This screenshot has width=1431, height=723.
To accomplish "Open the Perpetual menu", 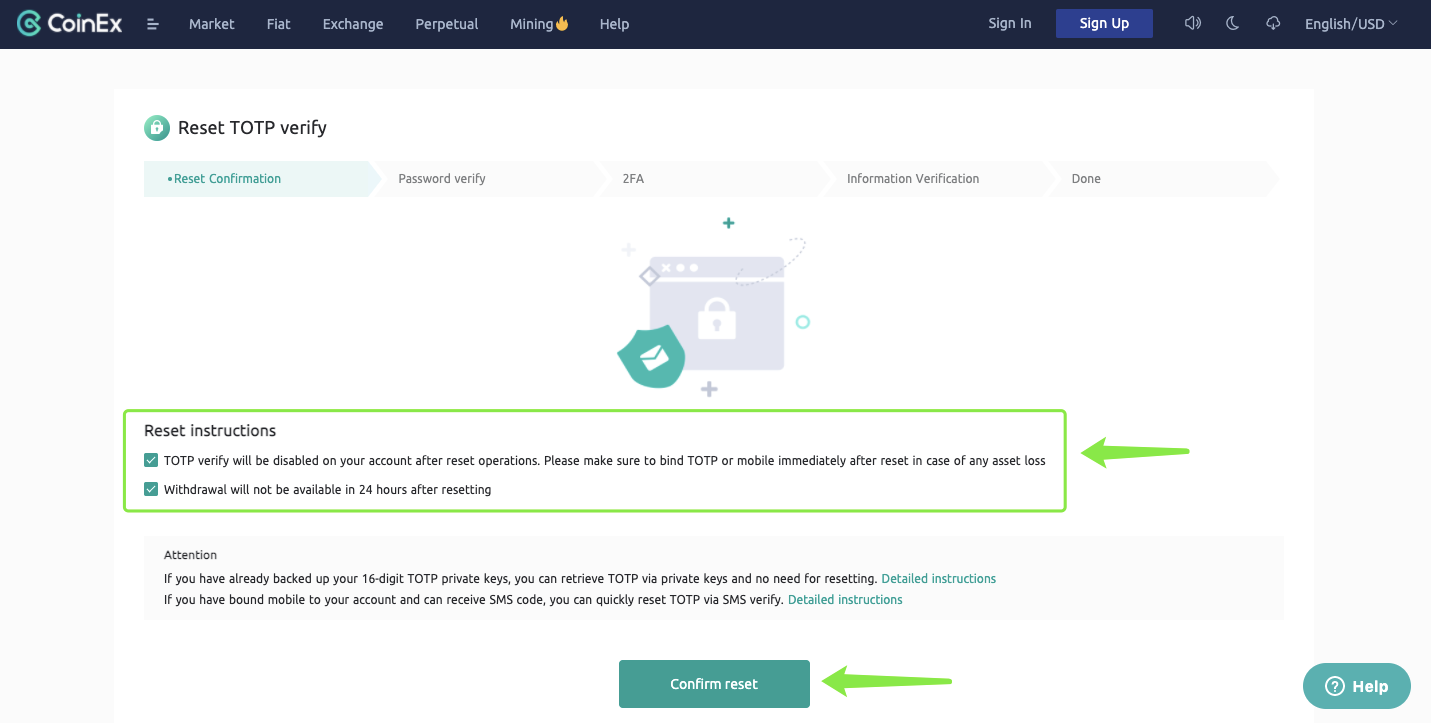I will (x=446, y=24).
